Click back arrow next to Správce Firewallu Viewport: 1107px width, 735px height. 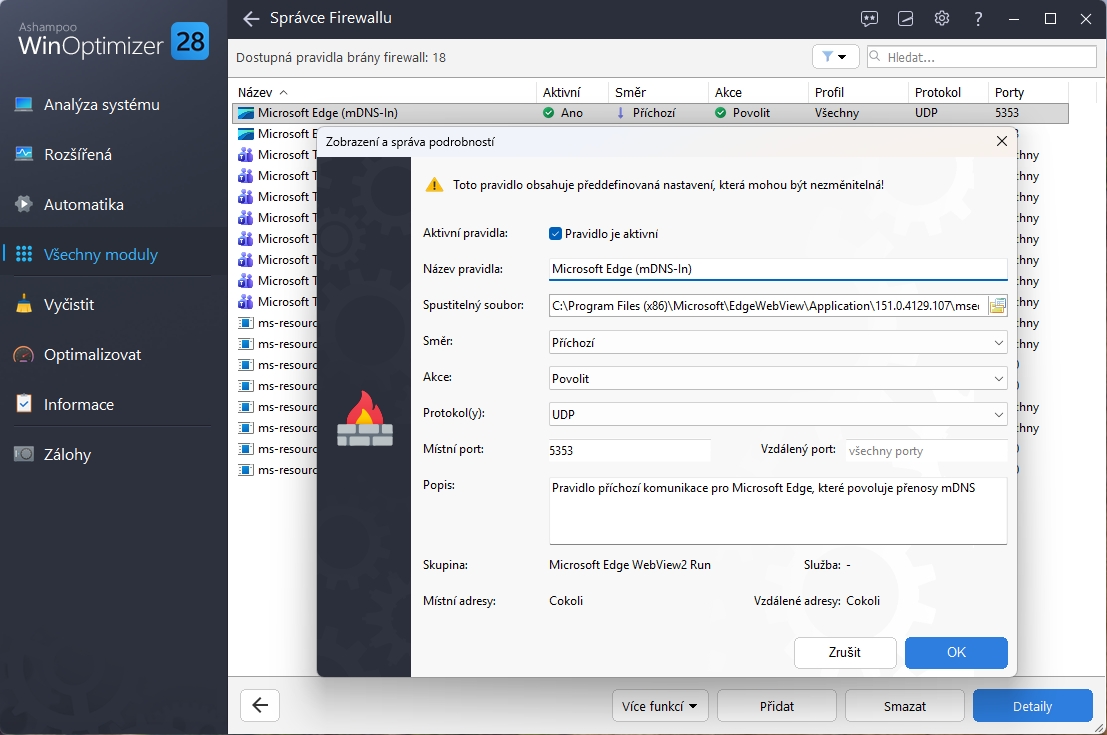click(x=251, y=19)
